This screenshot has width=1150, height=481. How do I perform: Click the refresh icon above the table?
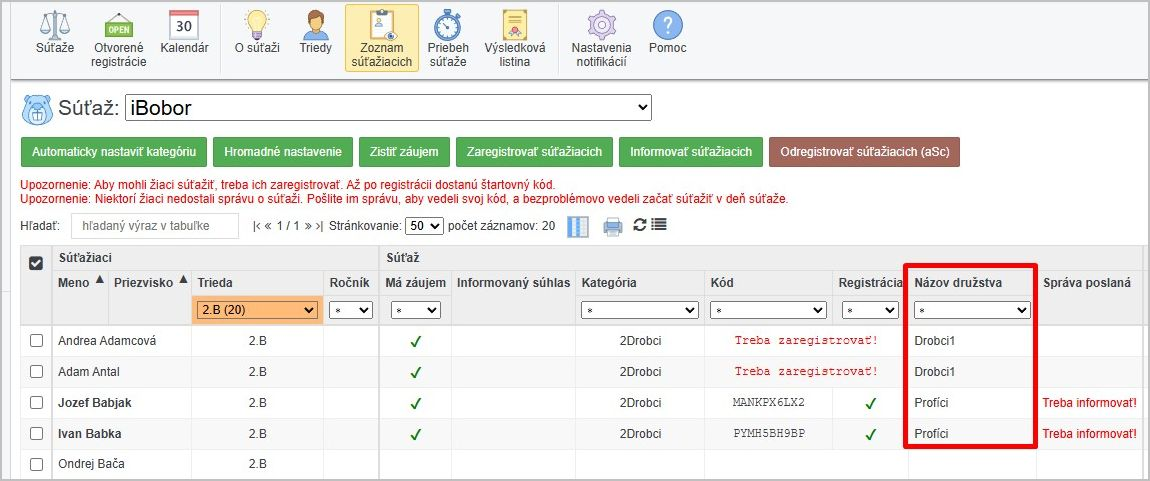click(x=639, y=225)
